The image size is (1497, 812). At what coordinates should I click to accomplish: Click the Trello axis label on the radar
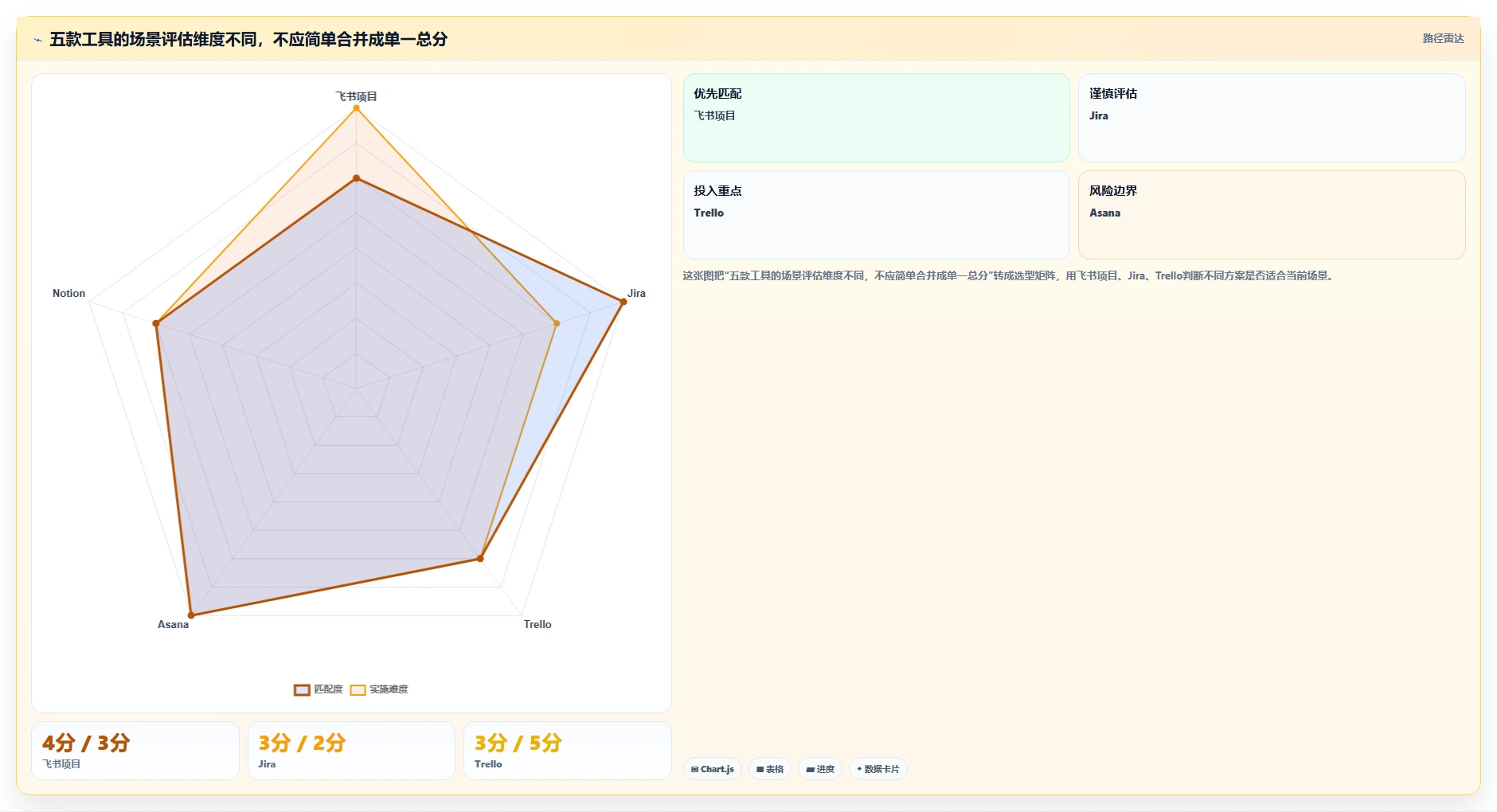(x=537, y=624)
